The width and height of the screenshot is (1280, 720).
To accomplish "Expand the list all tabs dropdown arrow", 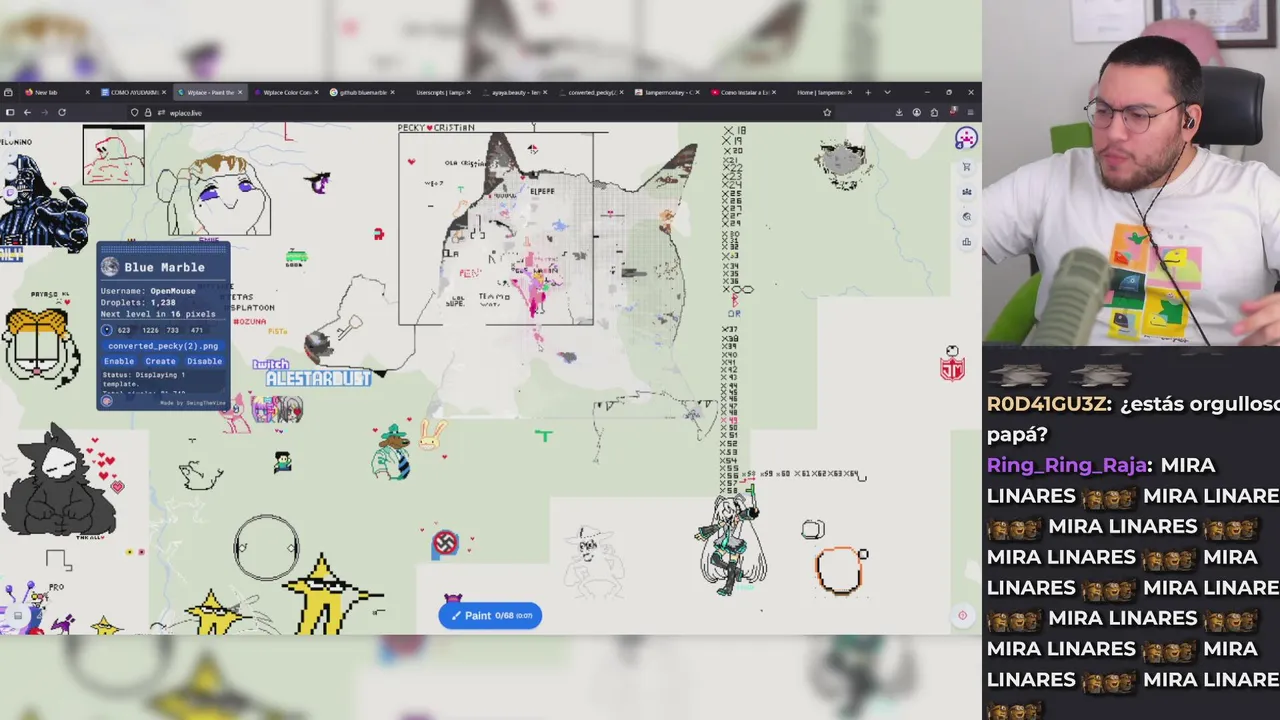I will click(887, 92).
